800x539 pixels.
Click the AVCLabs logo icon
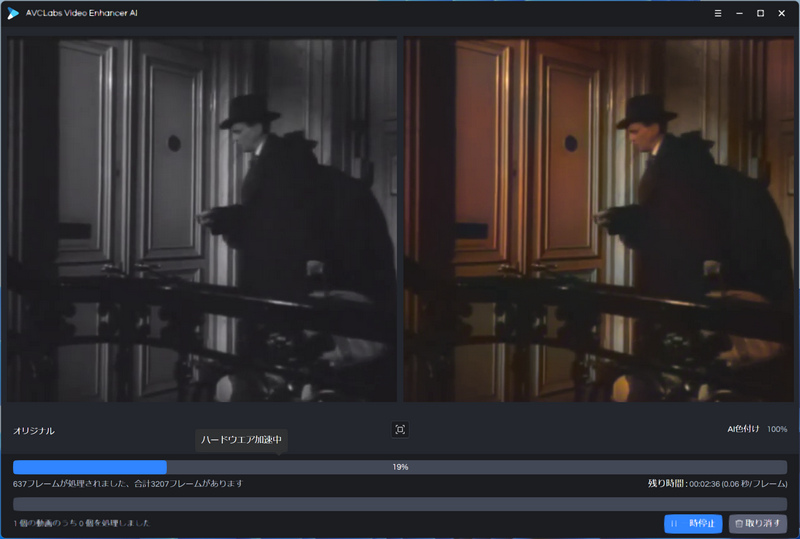13,13
